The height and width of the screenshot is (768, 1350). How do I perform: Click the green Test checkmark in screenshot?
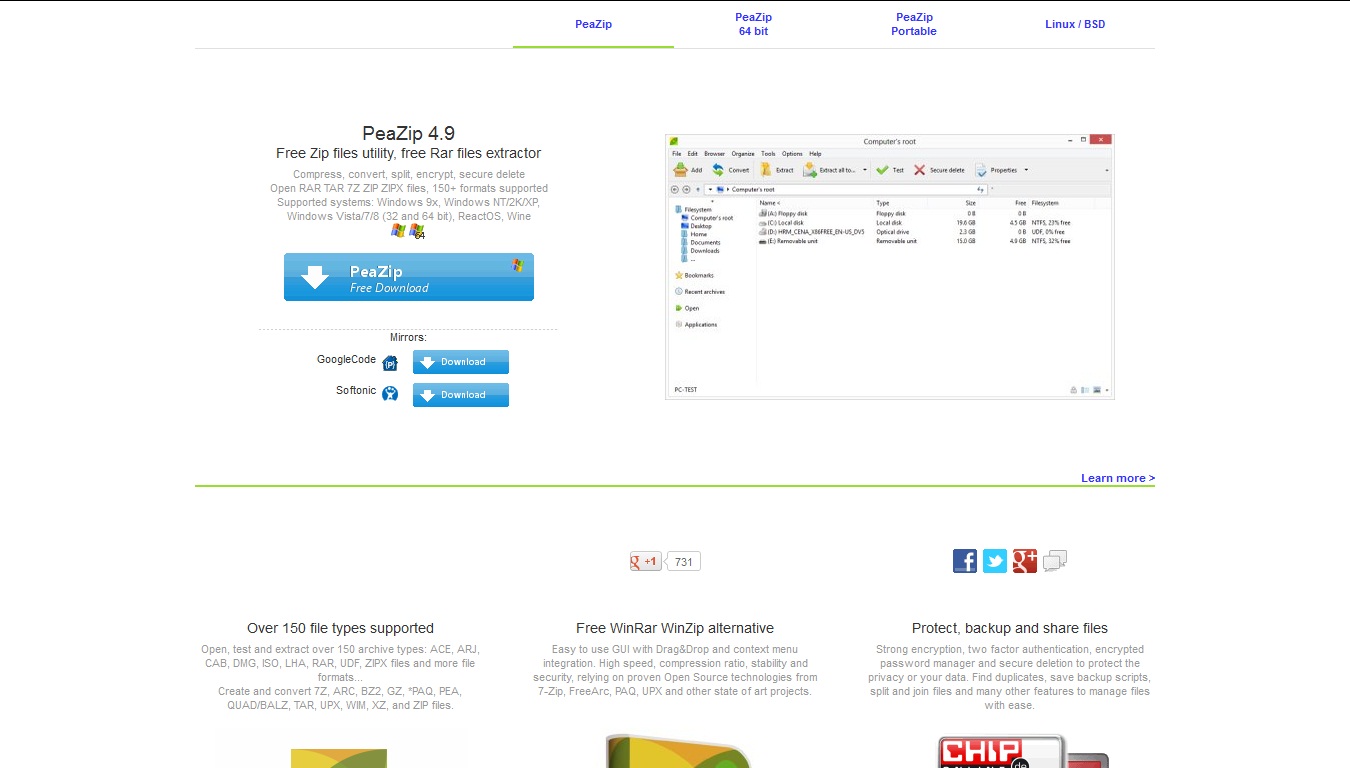pos(882,170)
